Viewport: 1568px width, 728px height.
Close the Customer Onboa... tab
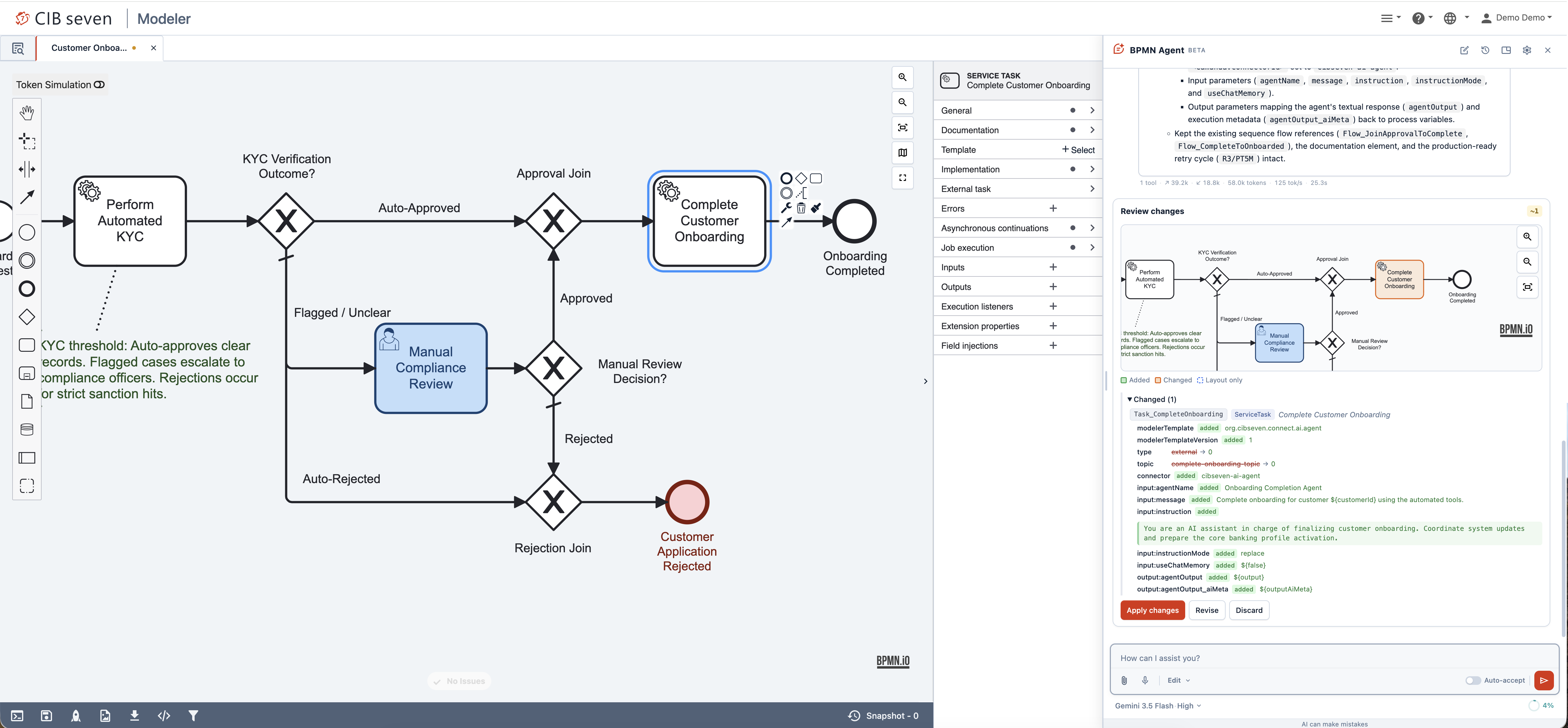pyautogui.click(x=153, y=48)
